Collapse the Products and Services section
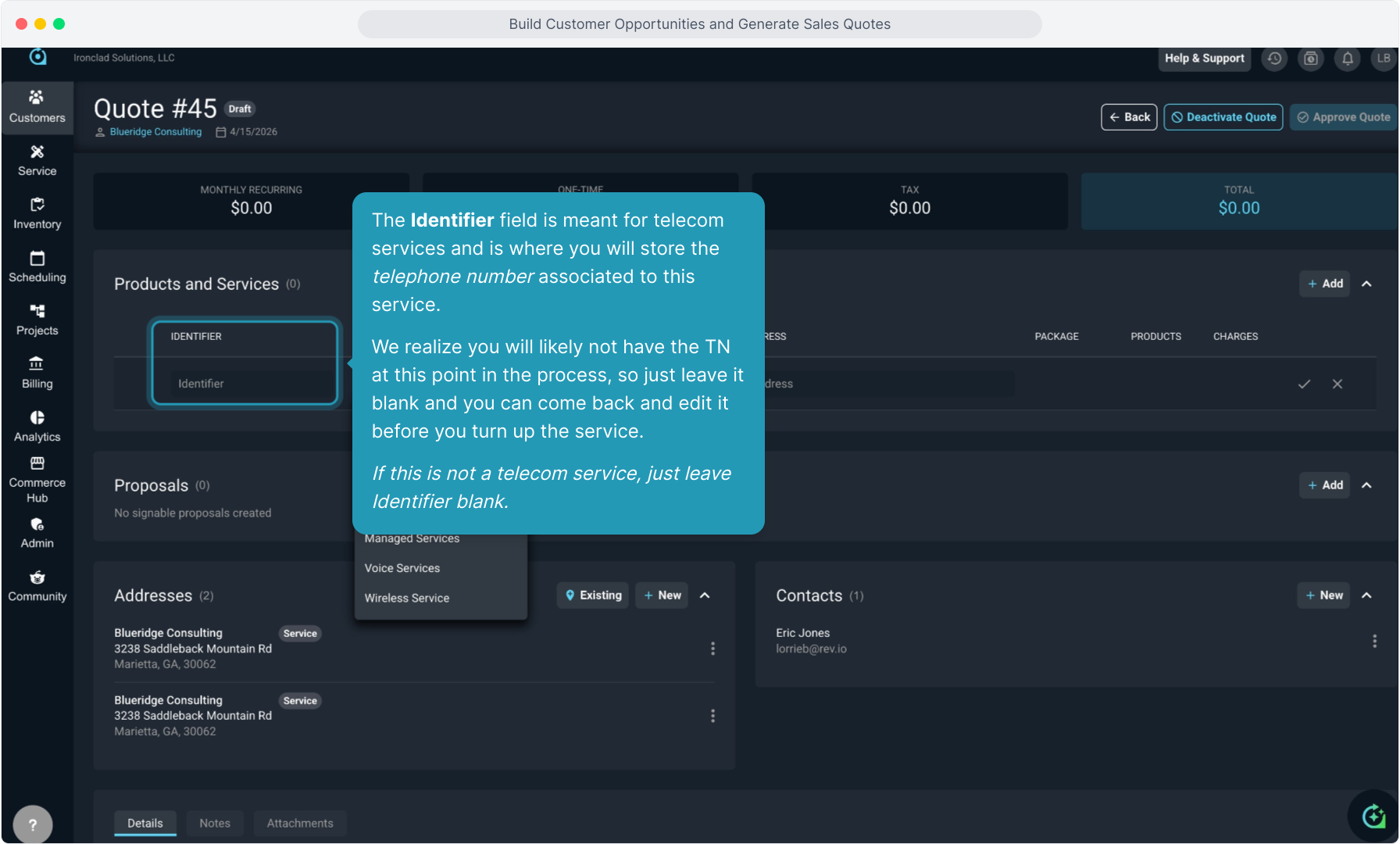 pyautogui.click(x=1366, y=284)
